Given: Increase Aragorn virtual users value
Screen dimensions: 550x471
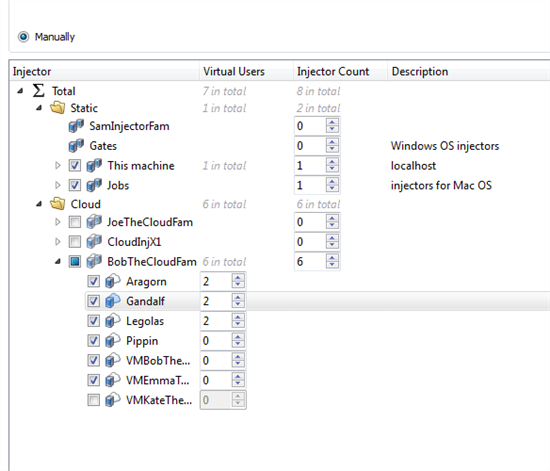Looking at the screenshot, I should click(238, 277).
